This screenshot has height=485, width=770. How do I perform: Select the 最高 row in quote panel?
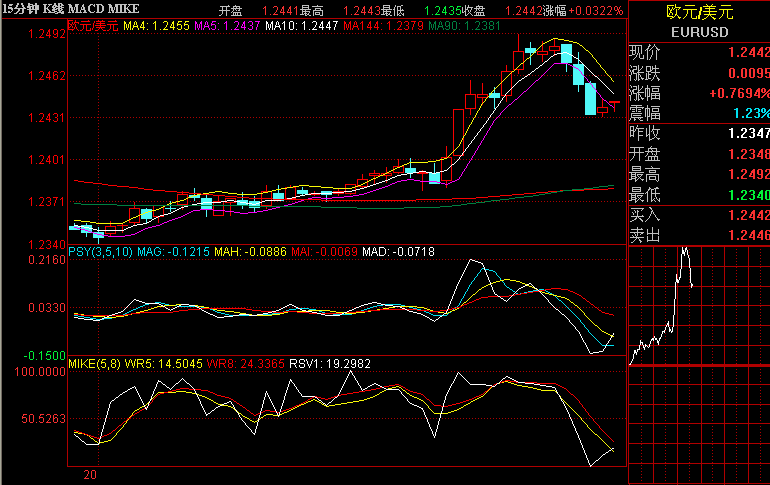699,174
